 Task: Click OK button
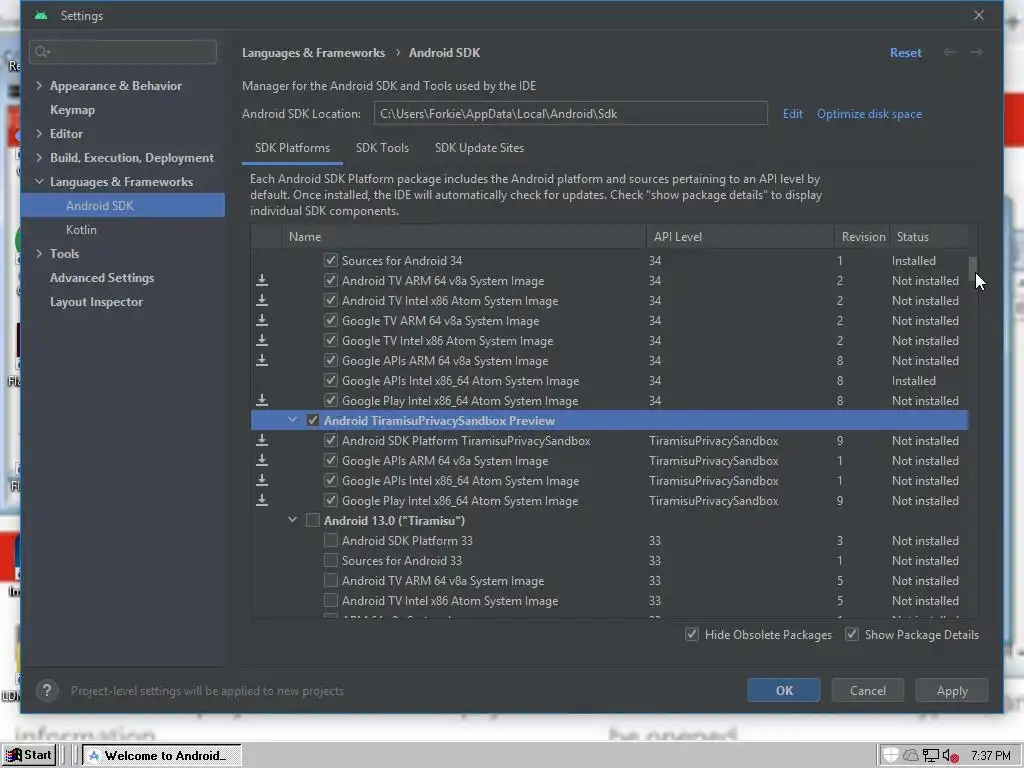click(784, 690)
